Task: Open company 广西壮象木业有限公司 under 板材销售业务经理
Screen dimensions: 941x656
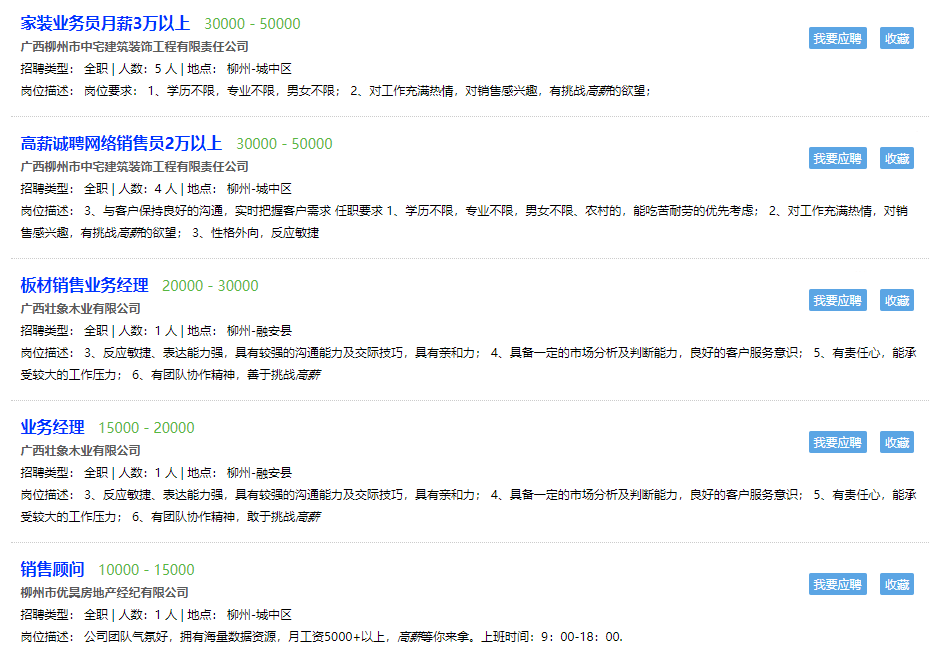Action: 80,309
